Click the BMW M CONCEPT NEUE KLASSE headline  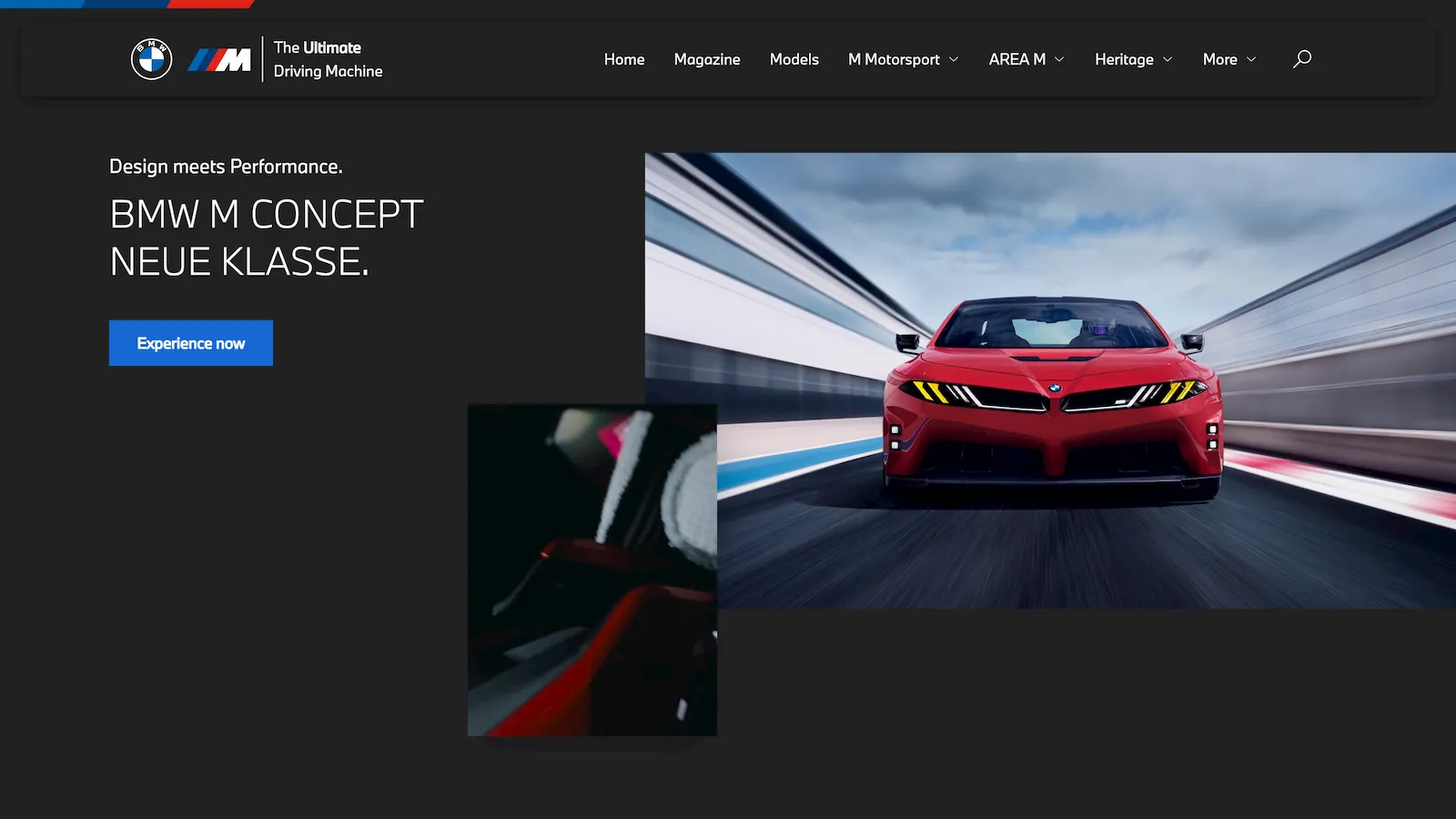(x=267, y=238)
